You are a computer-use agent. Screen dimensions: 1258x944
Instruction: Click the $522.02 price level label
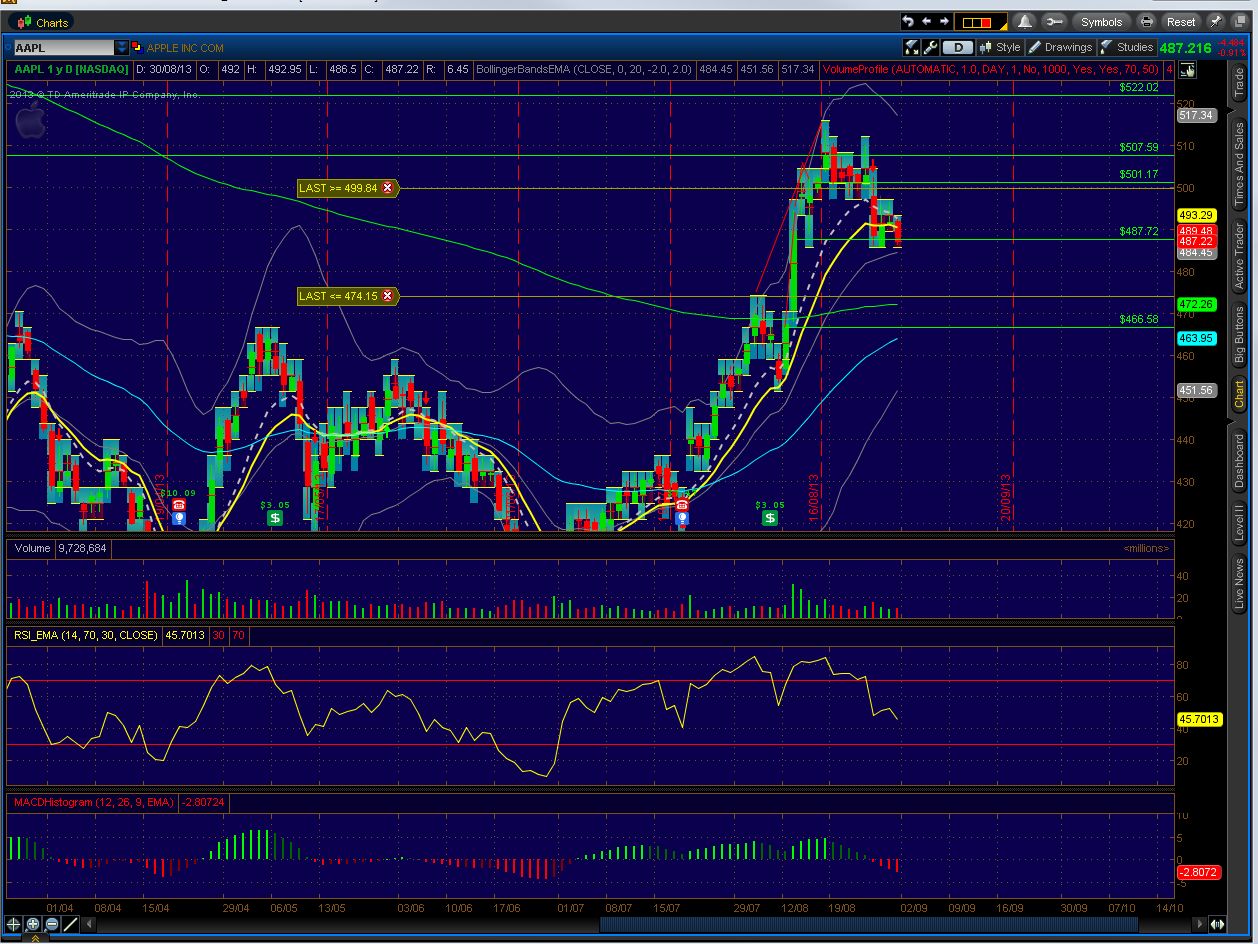[x=1139, y=87]
